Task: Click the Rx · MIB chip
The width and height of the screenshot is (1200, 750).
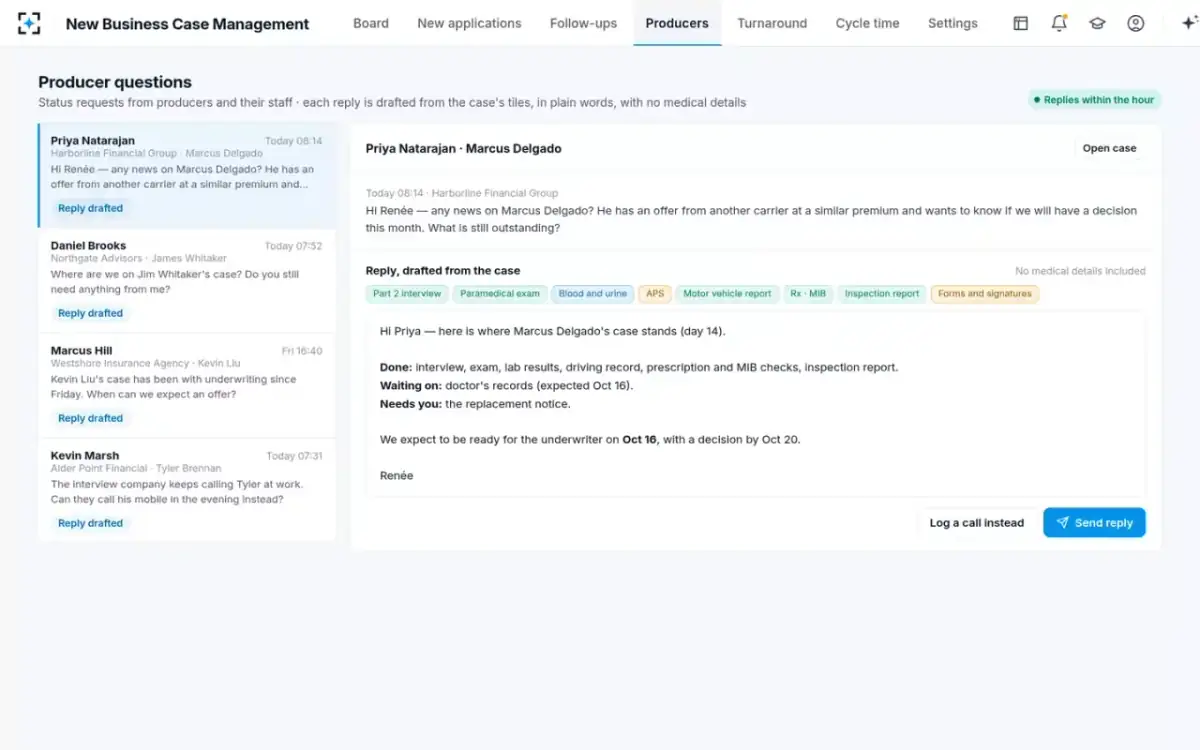Action: click(x=808, y=294)
